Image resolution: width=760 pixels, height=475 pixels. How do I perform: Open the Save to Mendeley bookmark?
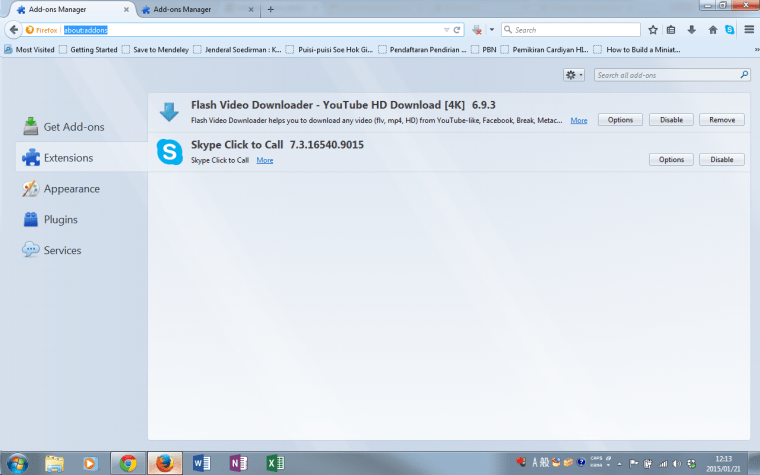(x=156, y=49)
